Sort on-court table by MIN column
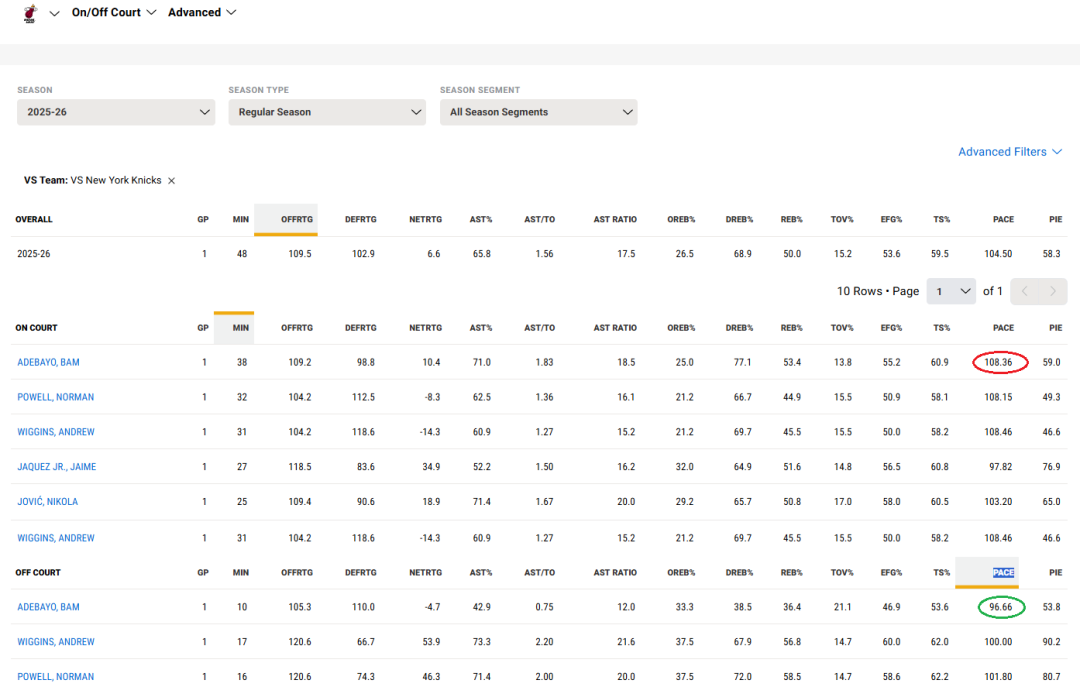Image resolution: width=1080 pixels, height=687 pixels. 240,328
